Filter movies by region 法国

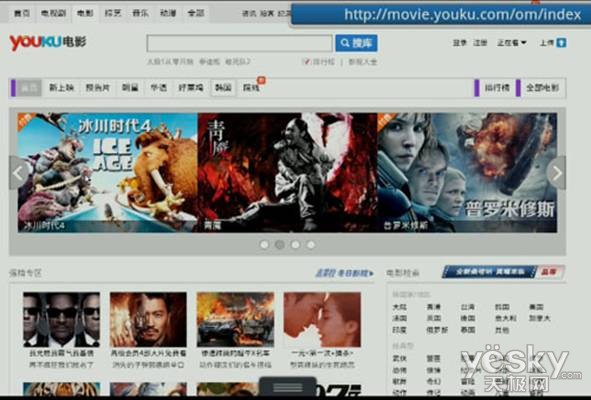coord(400,319)
